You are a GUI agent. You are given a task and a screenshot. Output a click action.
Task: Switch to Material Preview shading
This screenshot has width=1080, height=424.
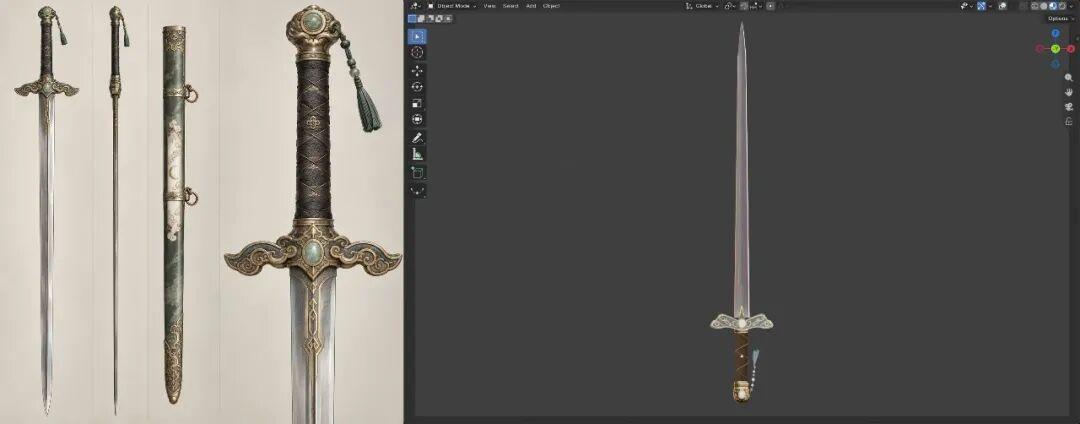coord(1052,6)
